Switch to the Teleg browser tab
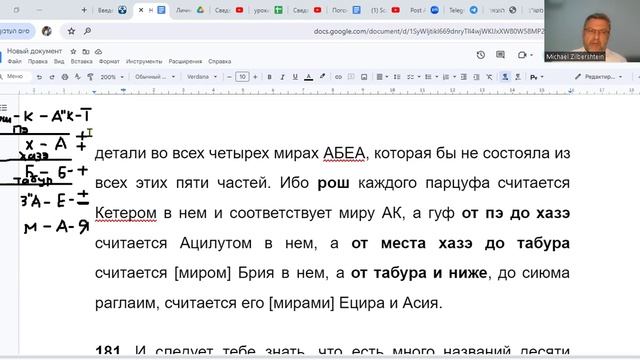640x360 pixels. (463, 10)
